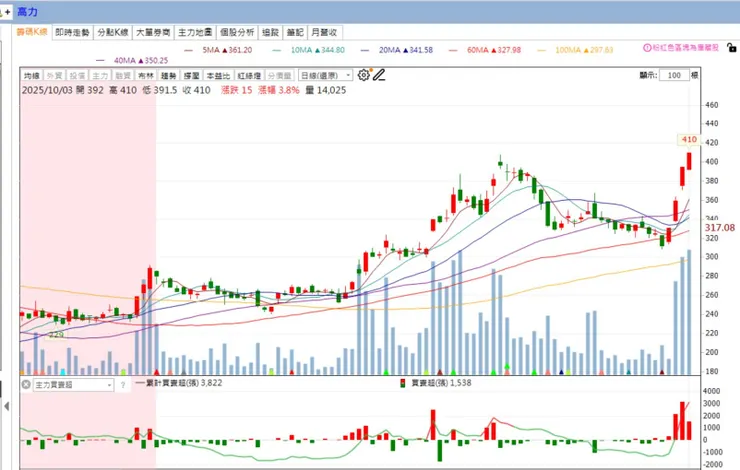Toggle 外資 overlay button
This screenshot has height=470, width=740.
(54, 76)
